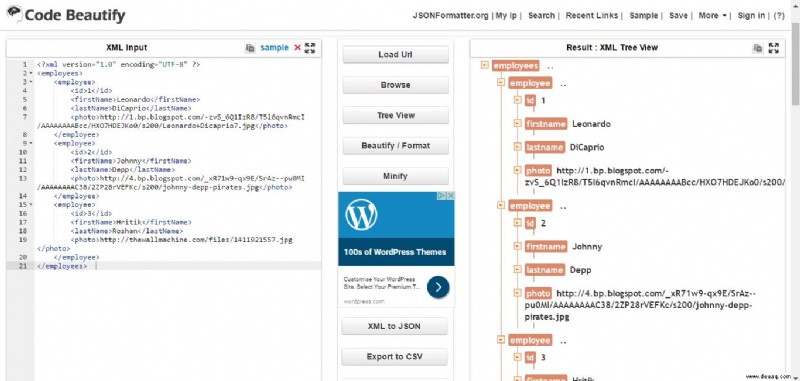Close the advertisement with X icon

pyautogui.click(x=451, y=196)
